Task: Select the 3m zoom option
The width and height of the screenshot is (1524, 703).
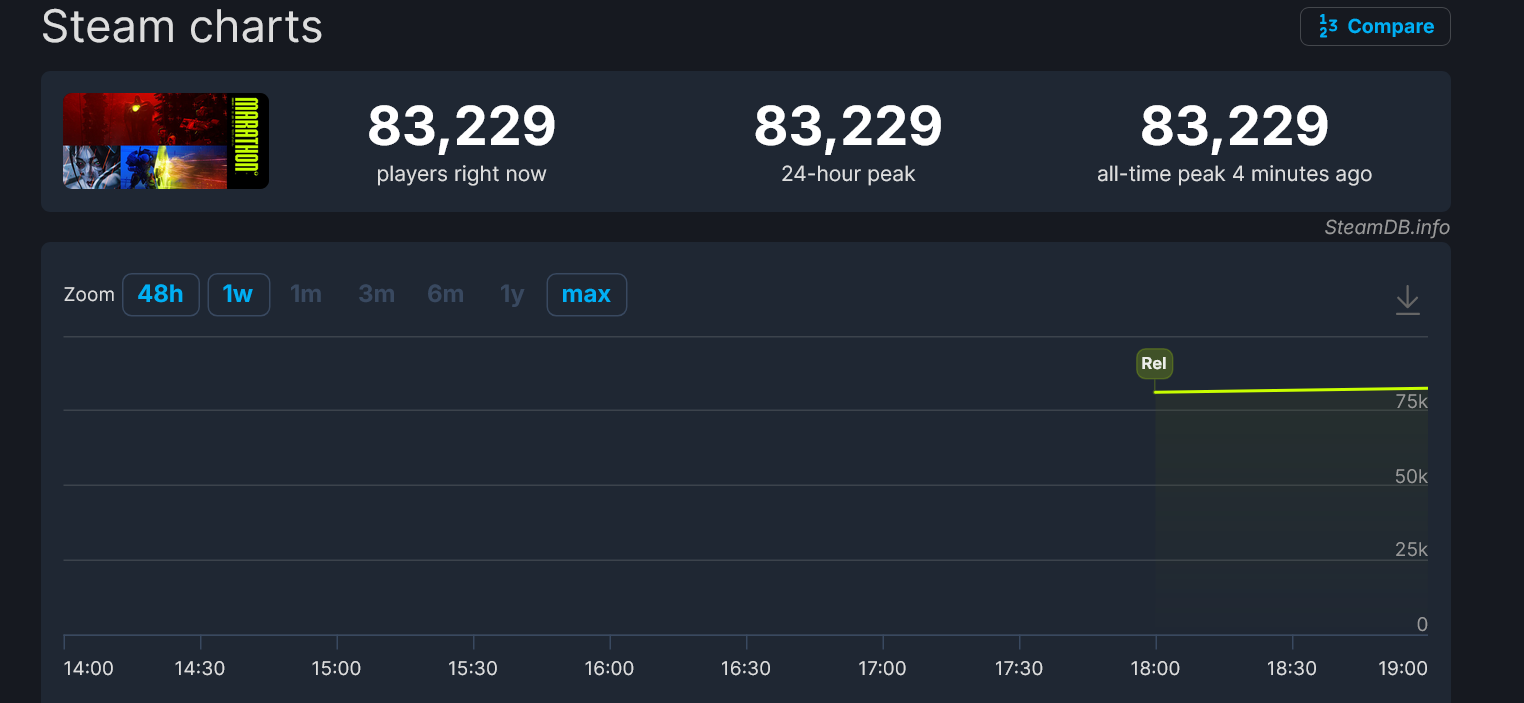Action: pyautogui.click(x=376, y=295)
